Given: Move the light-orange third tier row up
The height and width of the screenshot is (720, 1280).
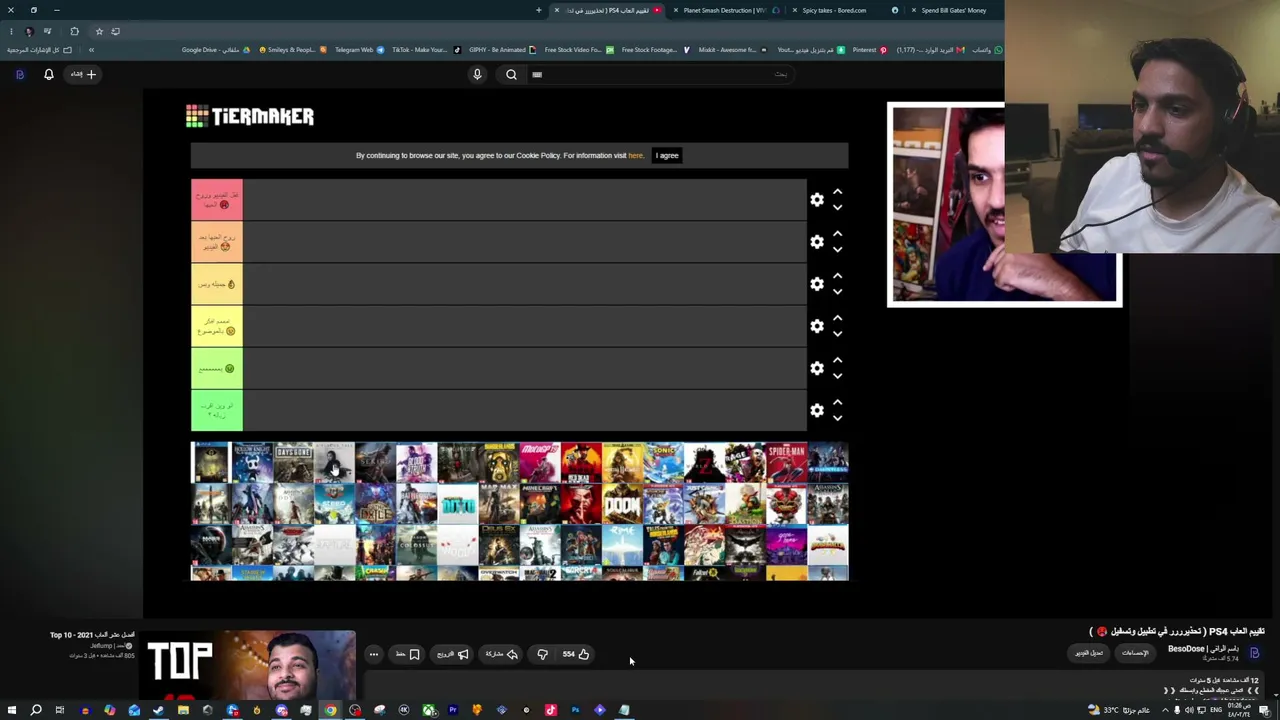Looking at the screenshot, I should (x=838, y=276).
